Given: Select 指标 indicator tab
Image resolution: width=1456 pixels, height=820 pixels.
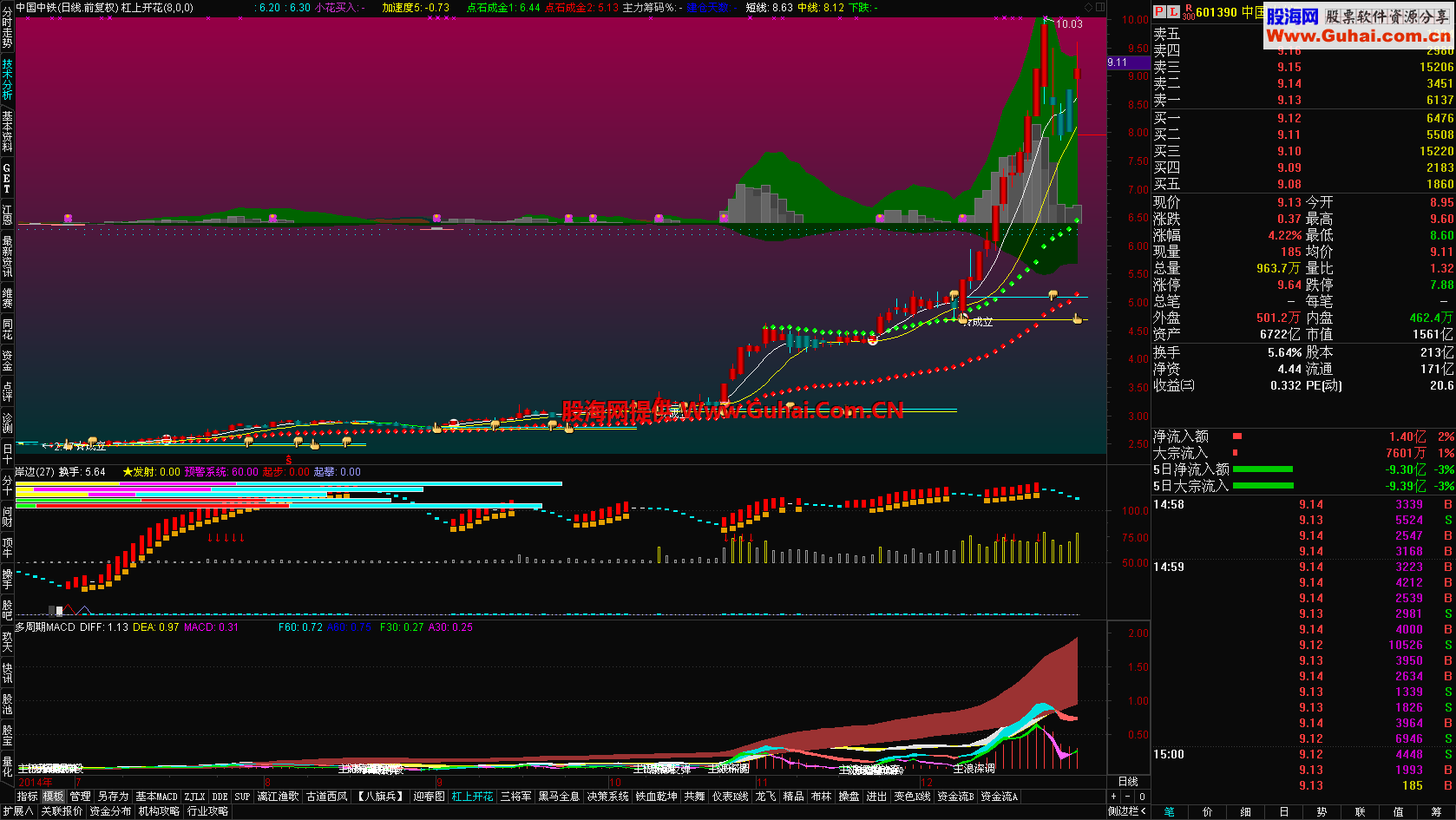Looking at the screenshot, I should click(28, 797).
